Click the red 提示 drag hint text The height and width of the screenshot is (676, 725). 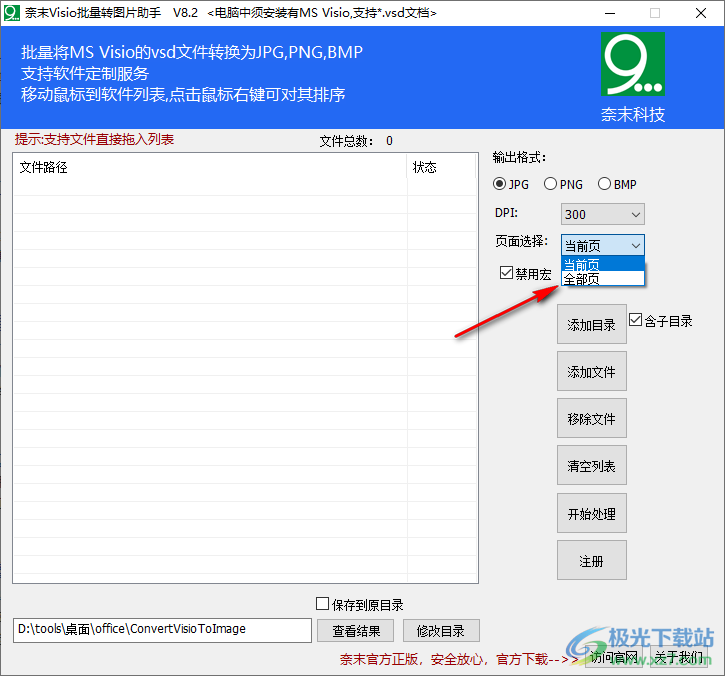point(94,139)
